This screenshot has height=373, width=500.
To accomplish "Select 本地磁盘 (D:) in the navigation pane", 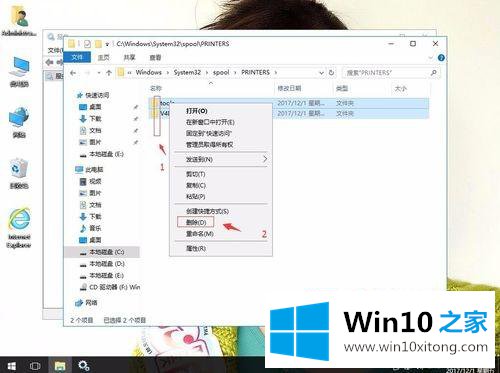I will [x=107, y=264].
